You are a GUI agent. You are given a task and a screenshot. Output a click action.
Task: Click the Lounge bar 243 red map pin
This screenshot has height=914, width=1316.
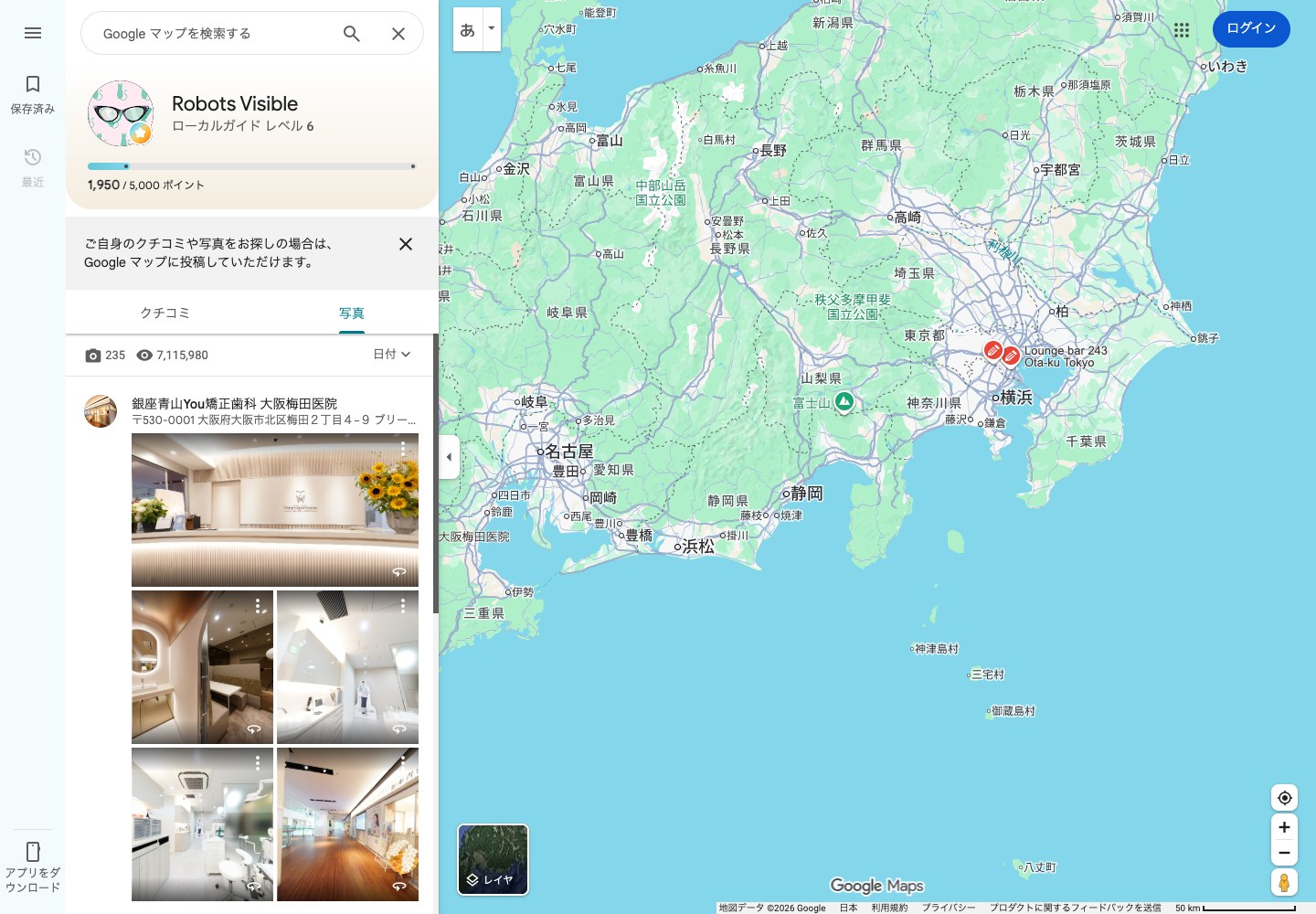click(1011, 356)
